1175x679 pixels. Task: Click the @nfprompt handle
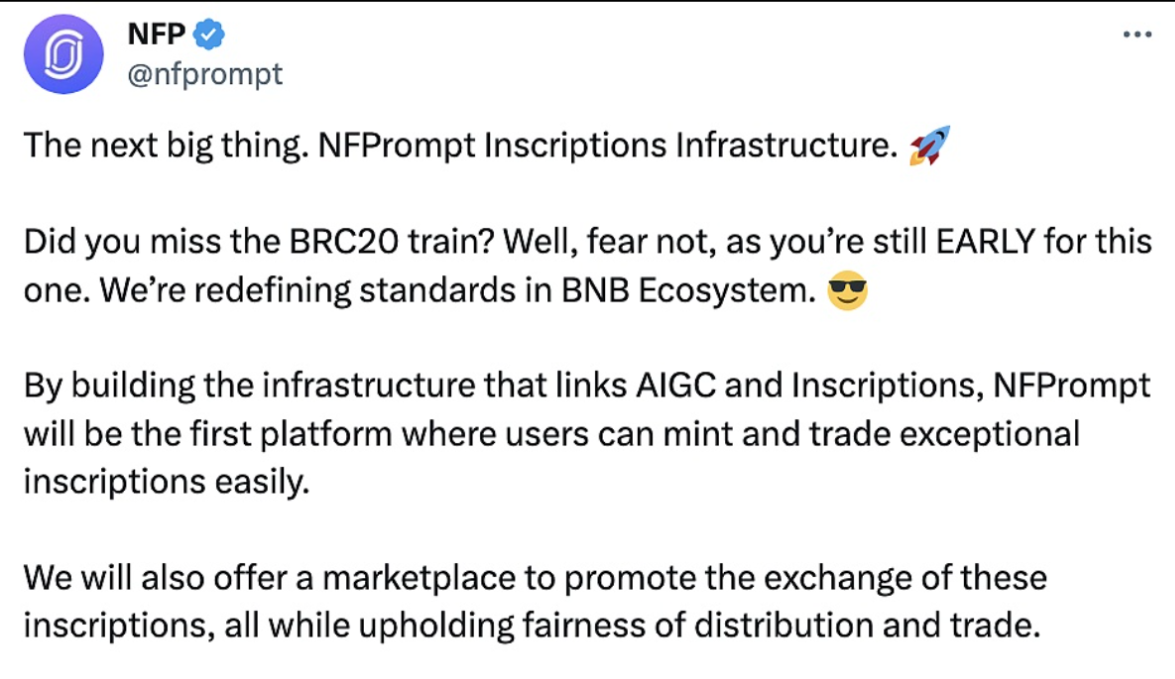pos(207,73)
